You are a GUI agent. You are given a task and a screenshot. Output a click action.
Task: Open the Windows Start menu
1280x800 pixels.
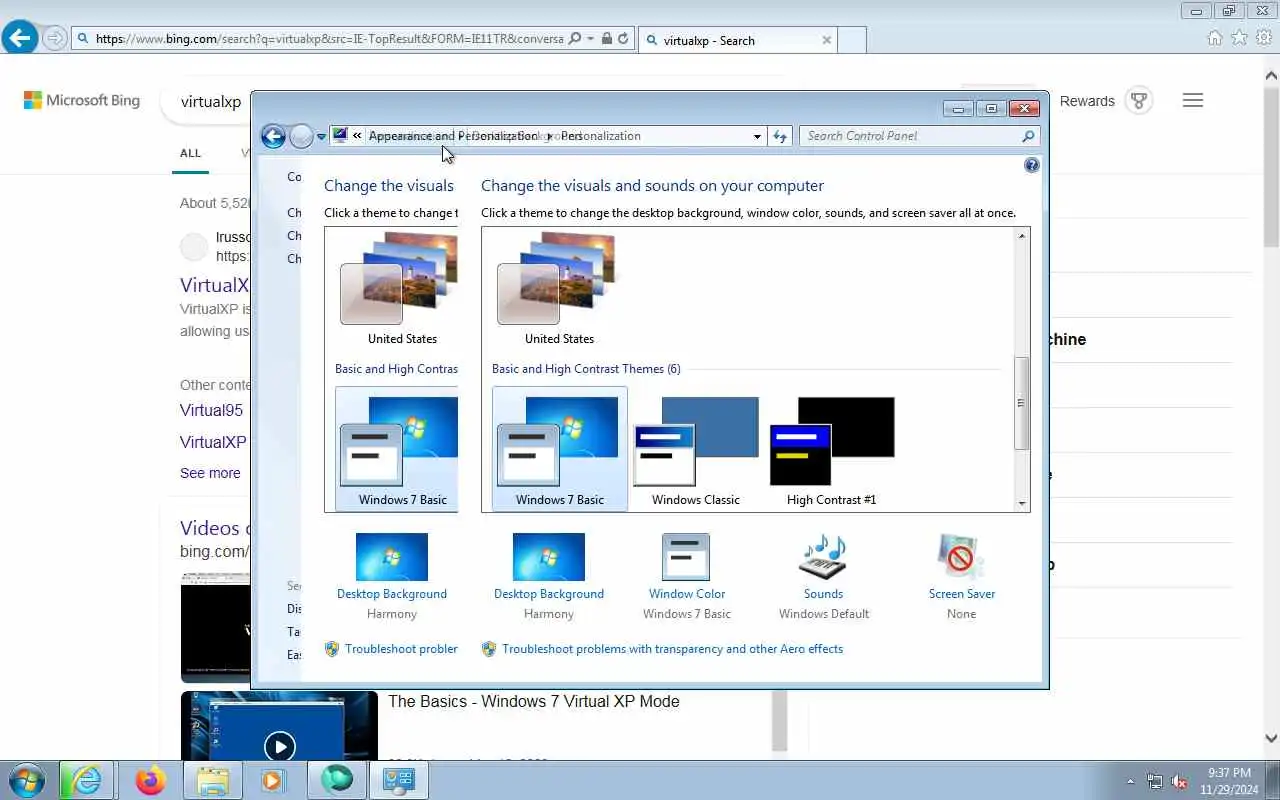click(27, 780)
